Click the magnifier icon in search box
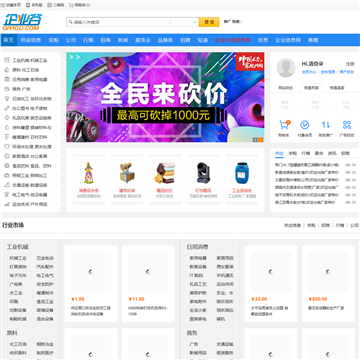This screenshot has width=360, height=360. coord(70,22)
